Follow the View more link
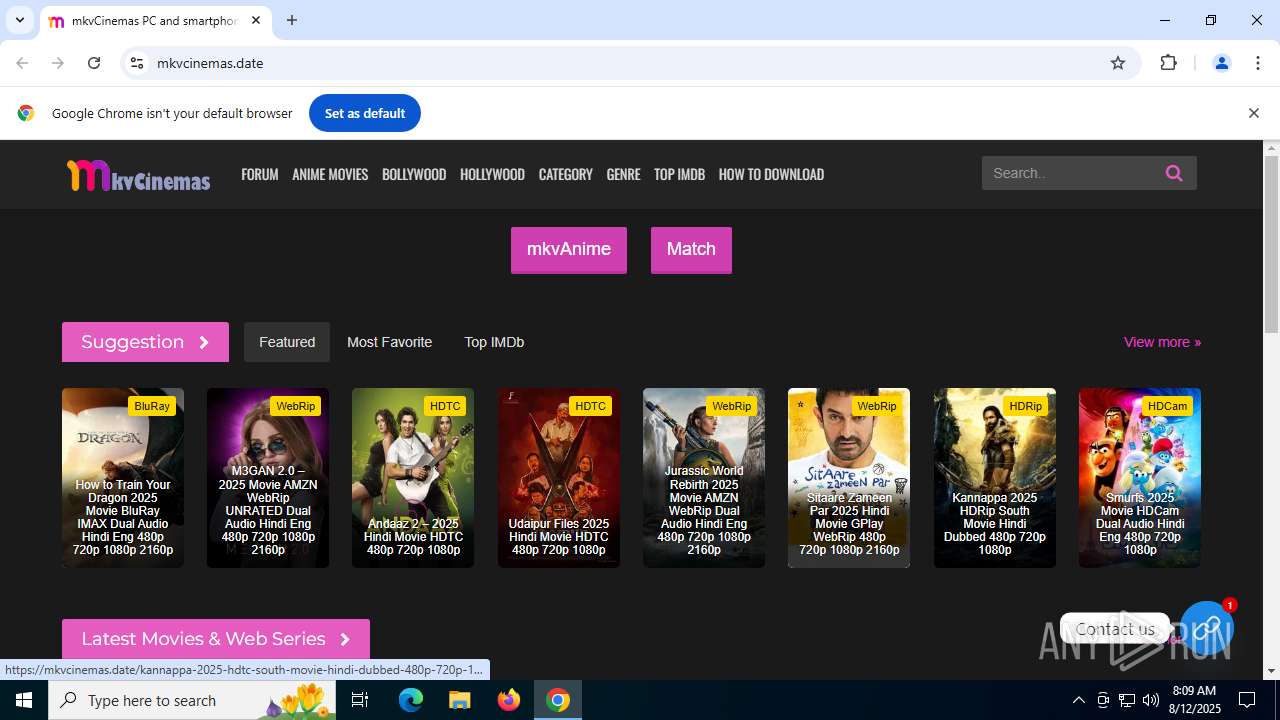 pyautogui.click(x=1162, y=342)
